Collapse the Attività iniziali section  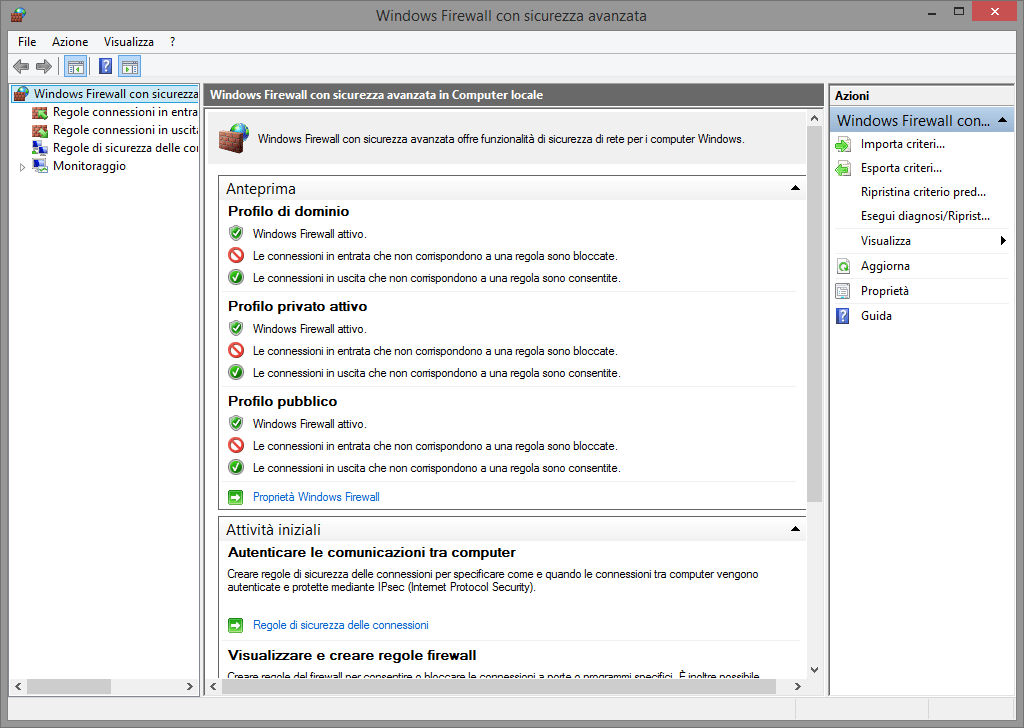tap(795, 529)
